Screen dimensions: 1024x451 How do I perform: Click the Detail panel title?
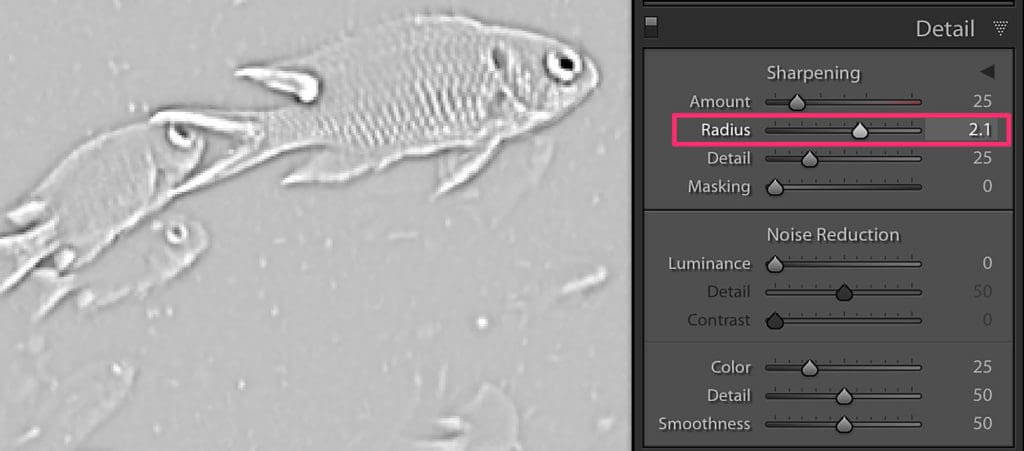pos(944,29)
